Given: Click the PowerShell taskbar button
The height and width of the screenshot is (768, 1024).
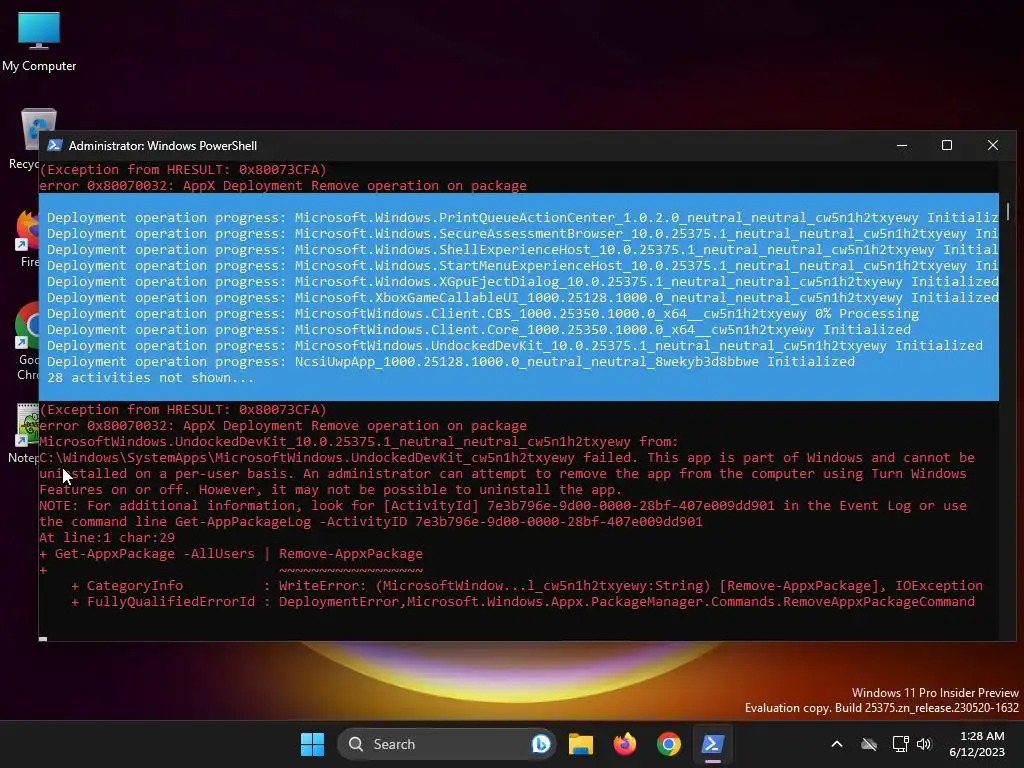Looking at the screenshot, I should tap(712, 744).
